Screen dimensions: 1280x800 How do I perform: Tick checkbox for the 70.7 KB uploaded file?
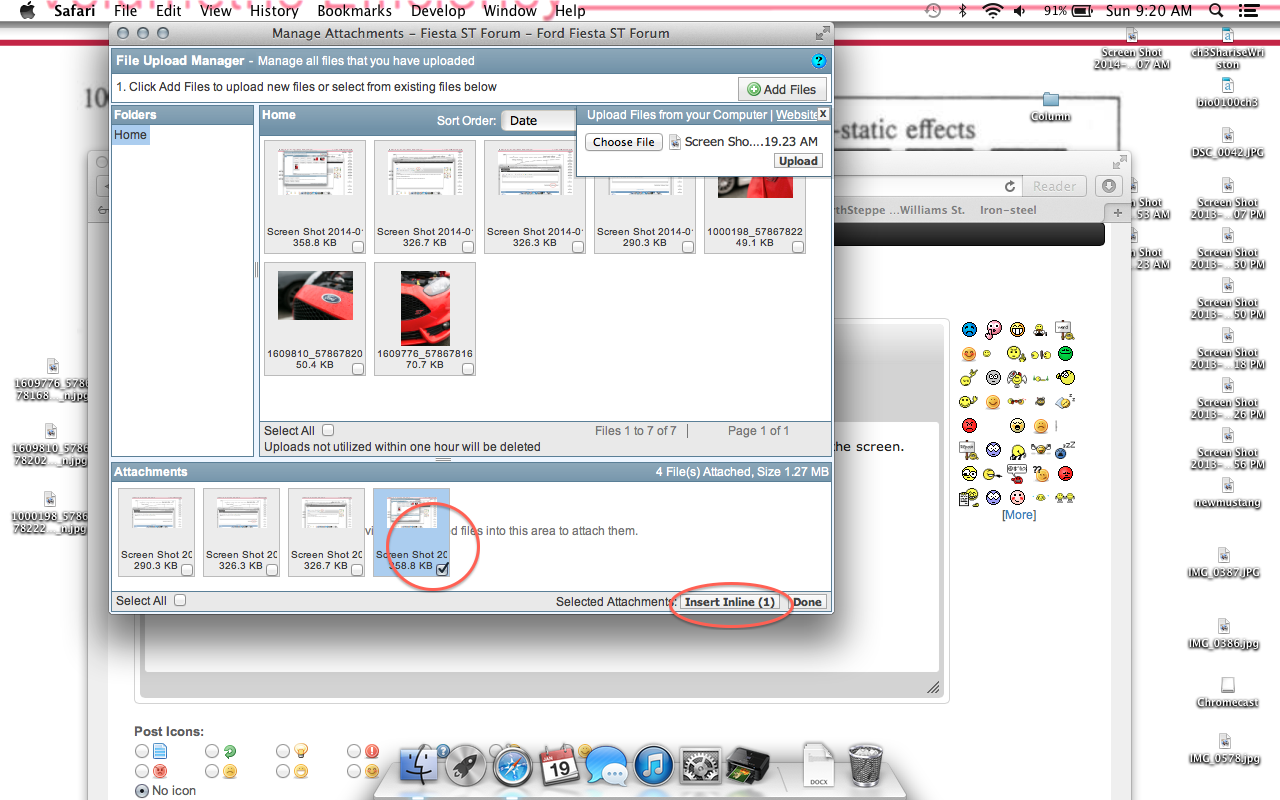[468, 369]
